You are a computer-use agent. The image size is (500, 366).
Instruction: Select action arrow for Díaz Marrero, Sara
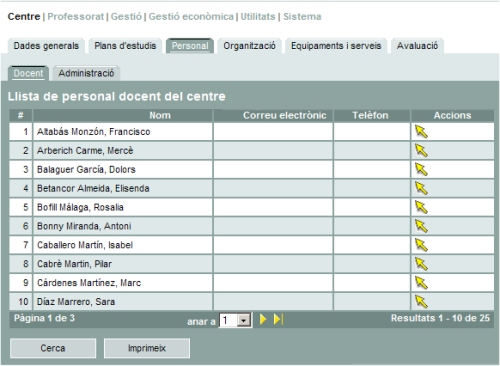point(421,302)
